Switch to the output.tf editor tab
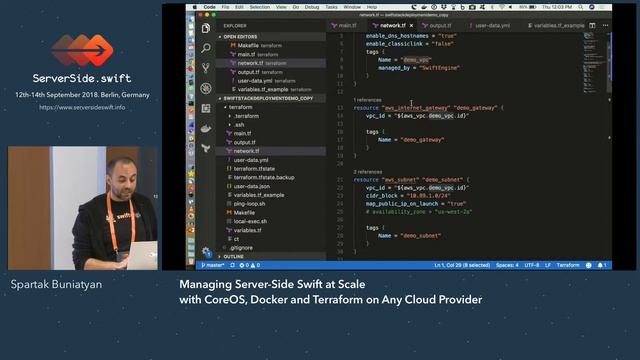This screenshot has width=640, height=360. (x=437, y=25)
